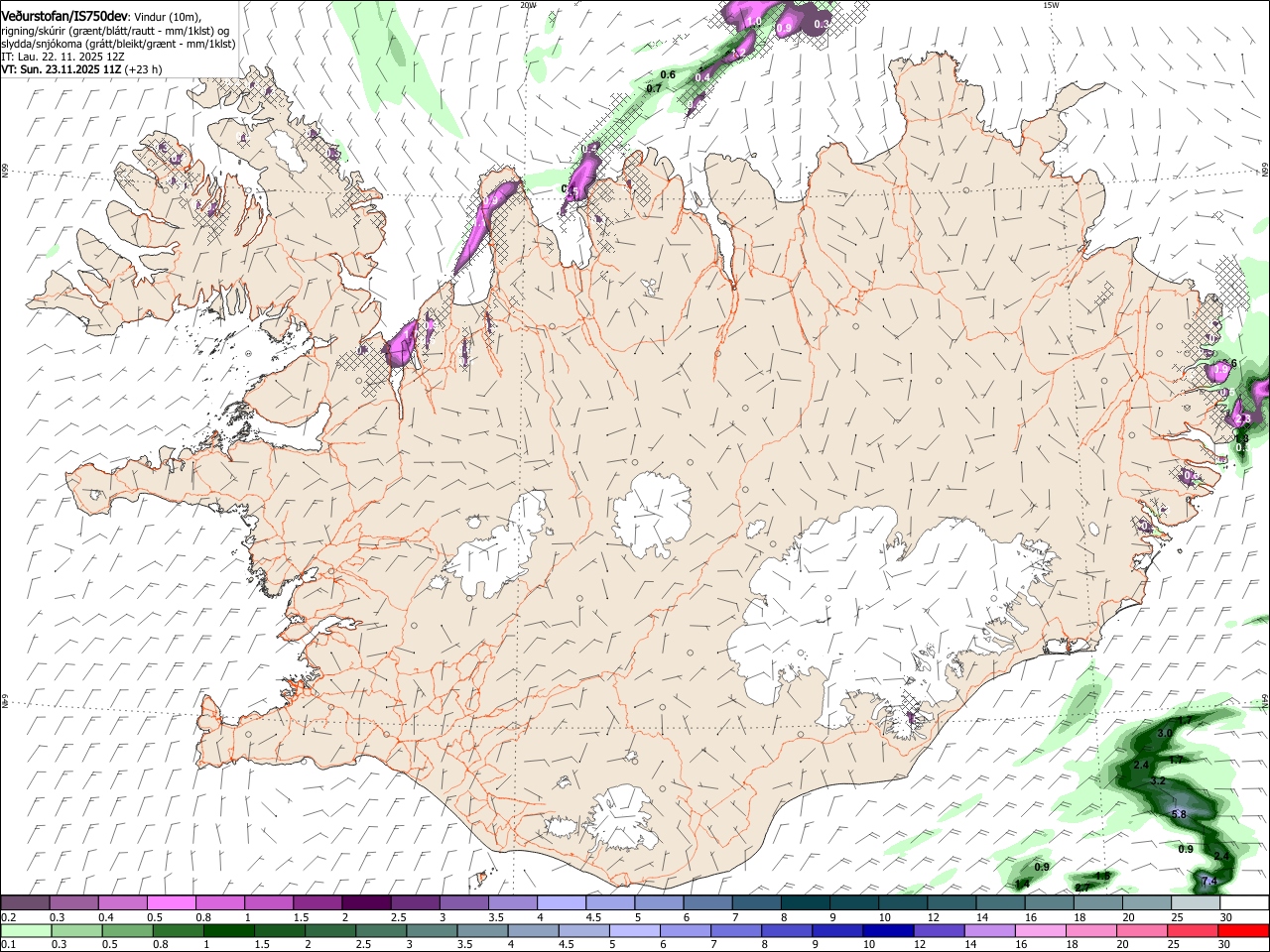The height and width of the screenshot is (952, 1270).
Task: Click the 'Veðurstofan/IS750dev' title text
Action: click(64, 15)
